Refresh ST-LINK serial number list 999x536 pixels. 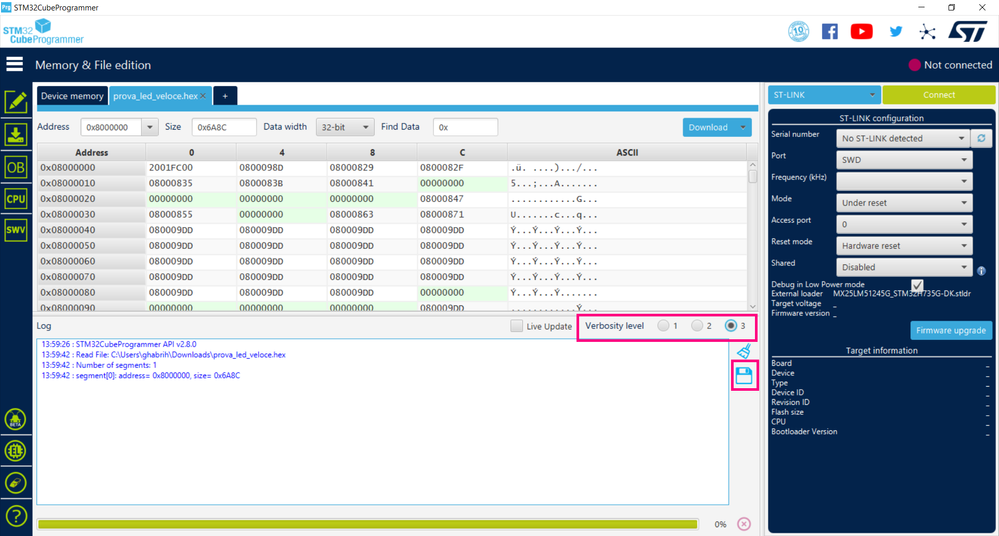pos(981,138)
